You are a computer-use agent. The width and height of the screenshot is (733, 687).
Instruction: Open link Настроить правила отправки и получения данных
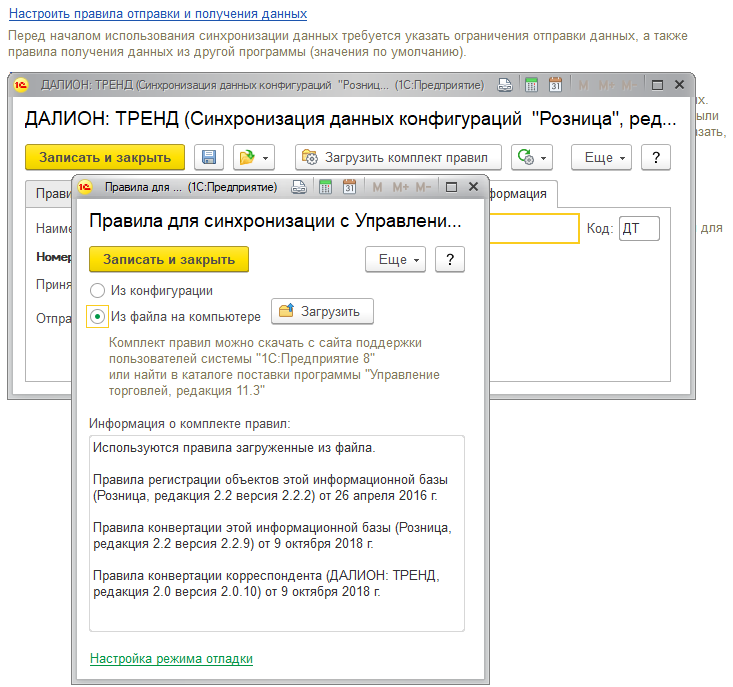[158, 14]
